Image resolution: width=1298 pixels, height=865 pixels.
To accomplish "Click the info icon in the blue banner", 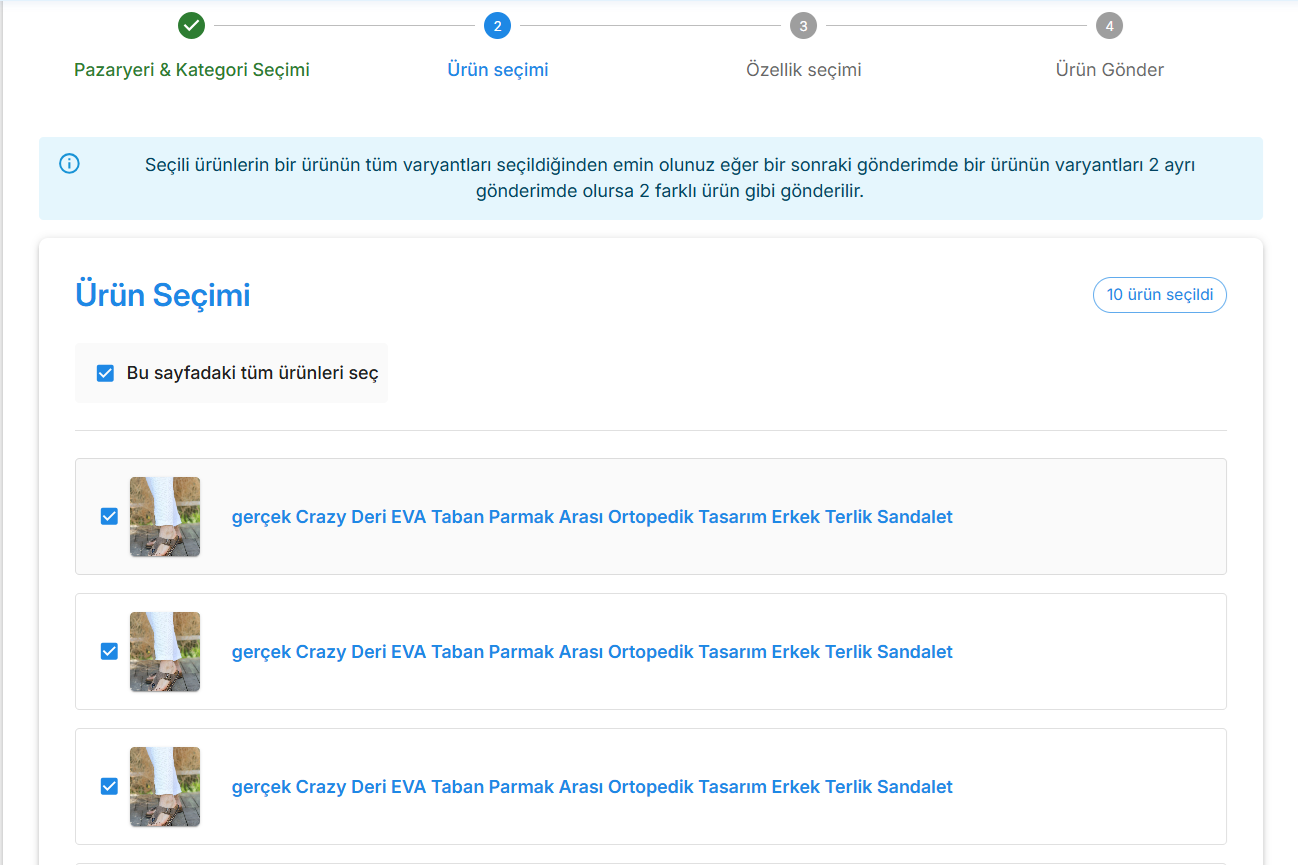I will 69,164.
